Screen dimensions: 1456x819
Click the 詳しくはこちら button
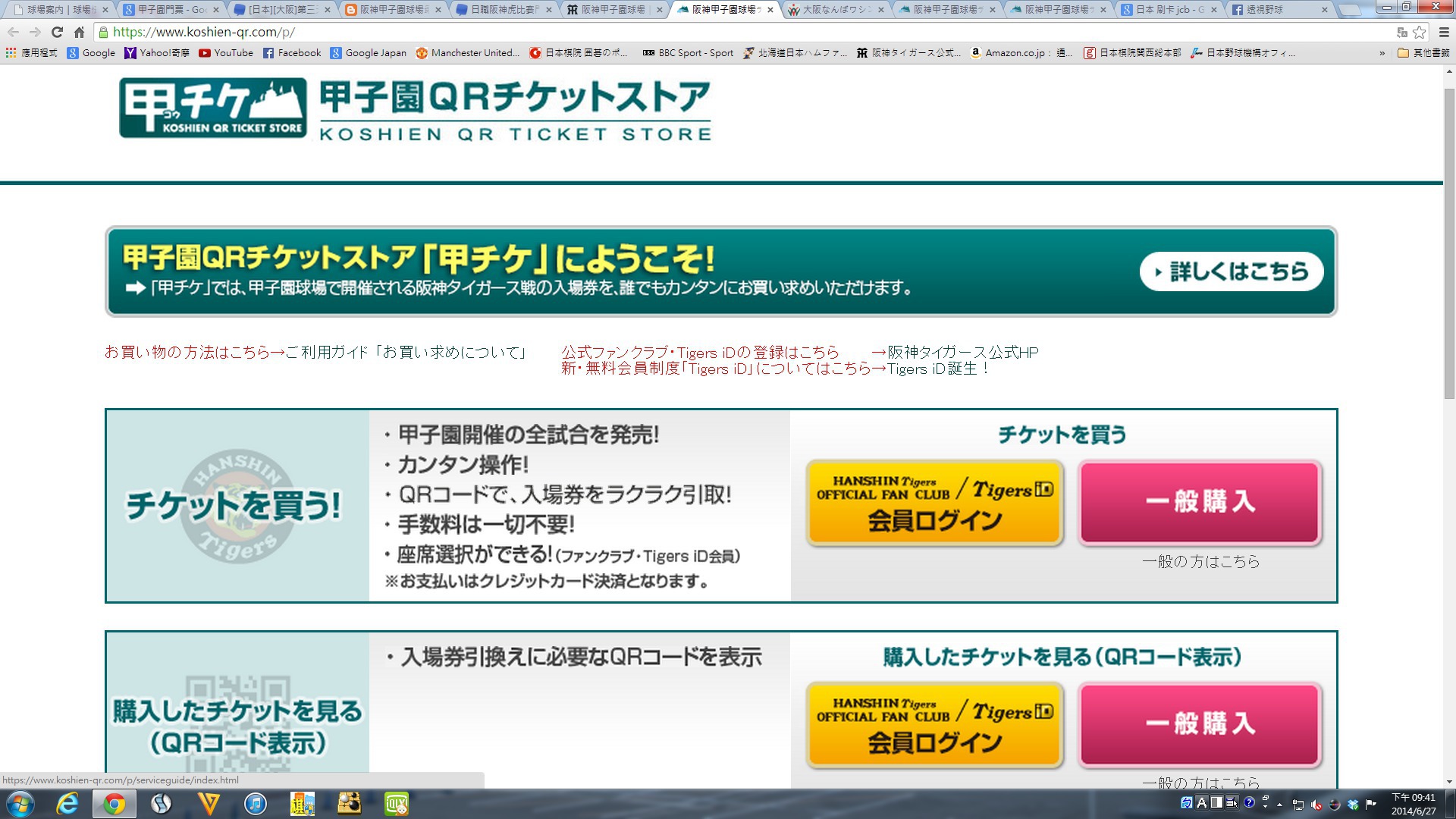click(x=1232, y=271)
